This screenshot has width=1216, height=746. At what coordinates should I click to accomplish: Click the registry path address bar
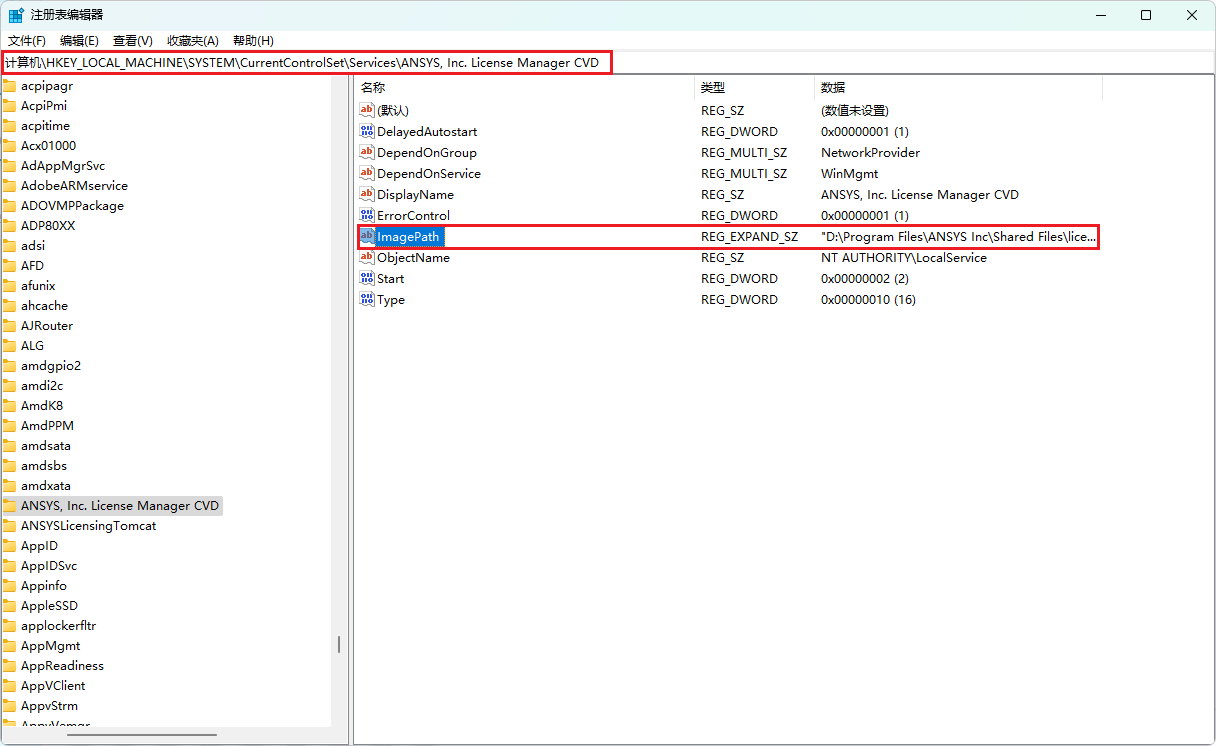(x=608, y=62)
